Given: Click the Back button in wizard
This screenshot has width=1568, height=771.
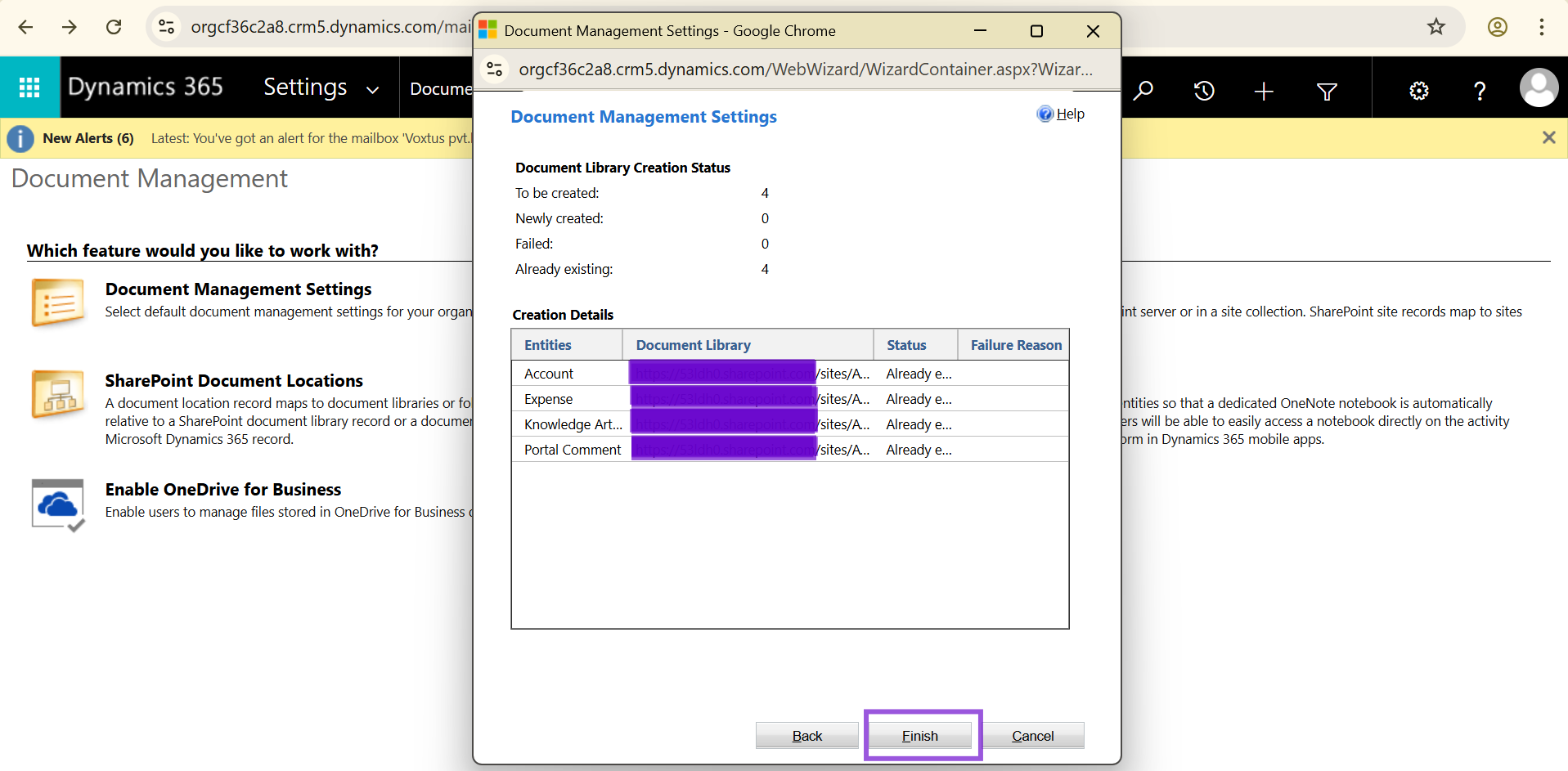Looking at the screenshot, I should 806,736.
